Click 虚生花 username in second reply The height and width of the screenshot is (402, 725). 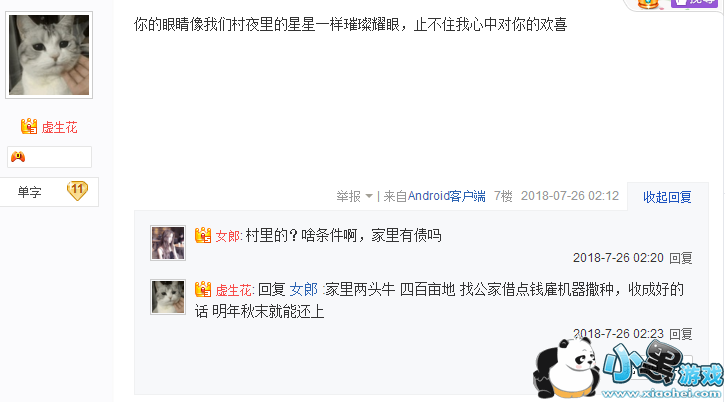(234, 290)
